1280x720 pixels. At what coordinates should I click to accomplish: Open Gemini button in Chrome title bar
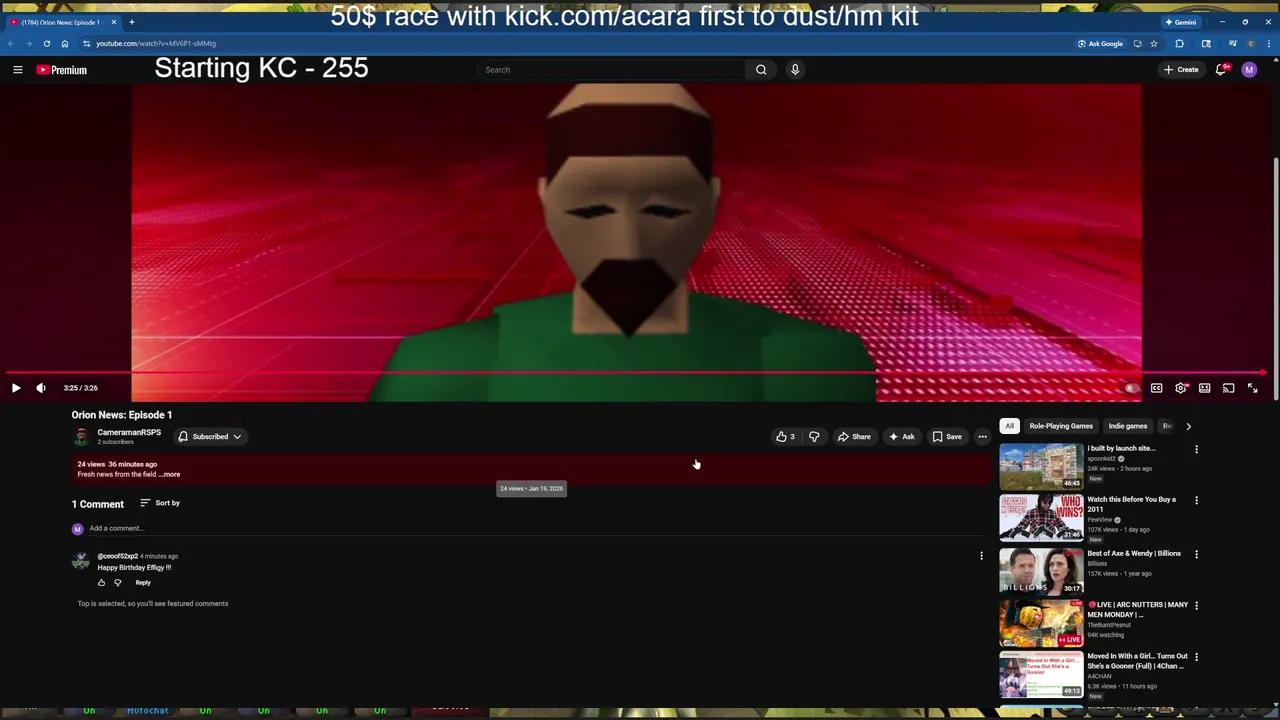pos(1181,22)
